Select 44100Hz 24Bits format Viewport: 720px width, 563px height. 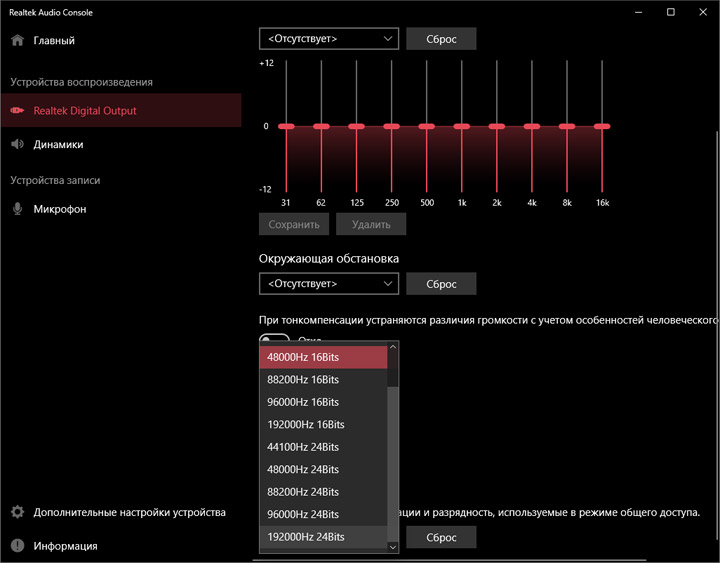coord(324,447)
